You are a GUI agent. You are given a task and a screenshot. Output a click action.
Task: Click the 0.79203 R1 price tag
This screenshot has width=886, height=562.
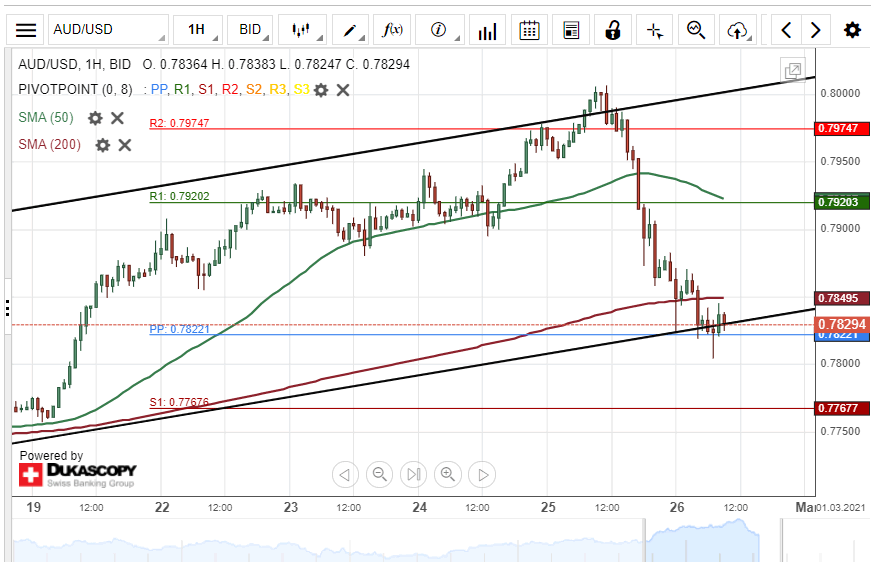pos(842,202)
